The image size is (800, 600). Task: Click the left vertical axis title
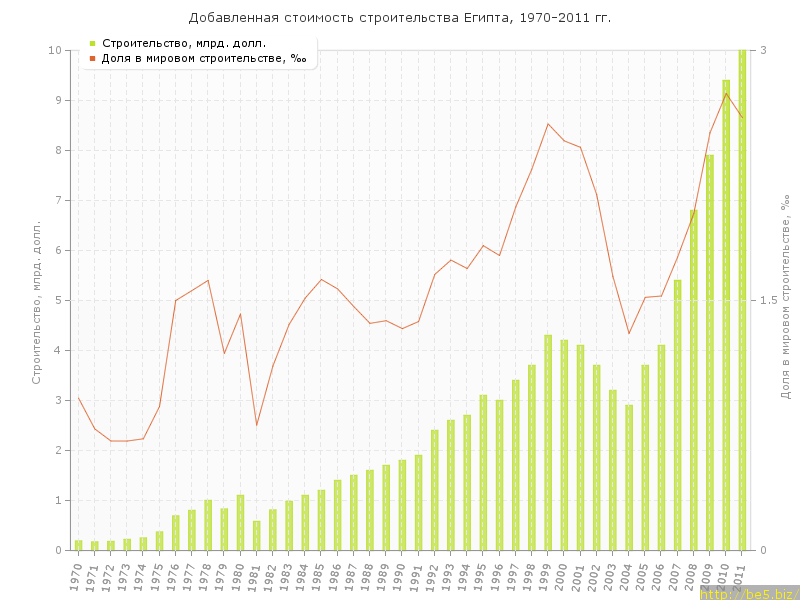36,300
